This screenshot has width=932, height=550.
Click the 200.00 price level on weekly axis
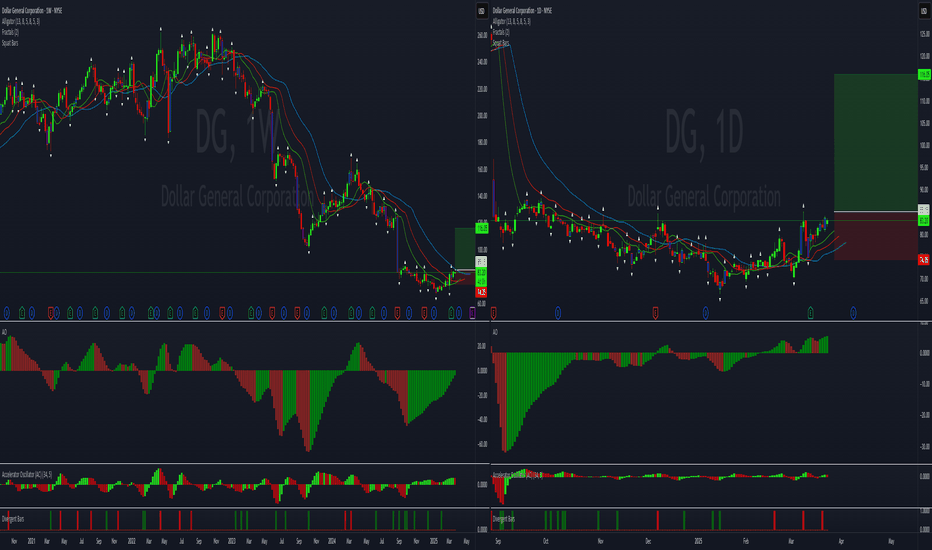pyautogui.click(x=481, y=115)
